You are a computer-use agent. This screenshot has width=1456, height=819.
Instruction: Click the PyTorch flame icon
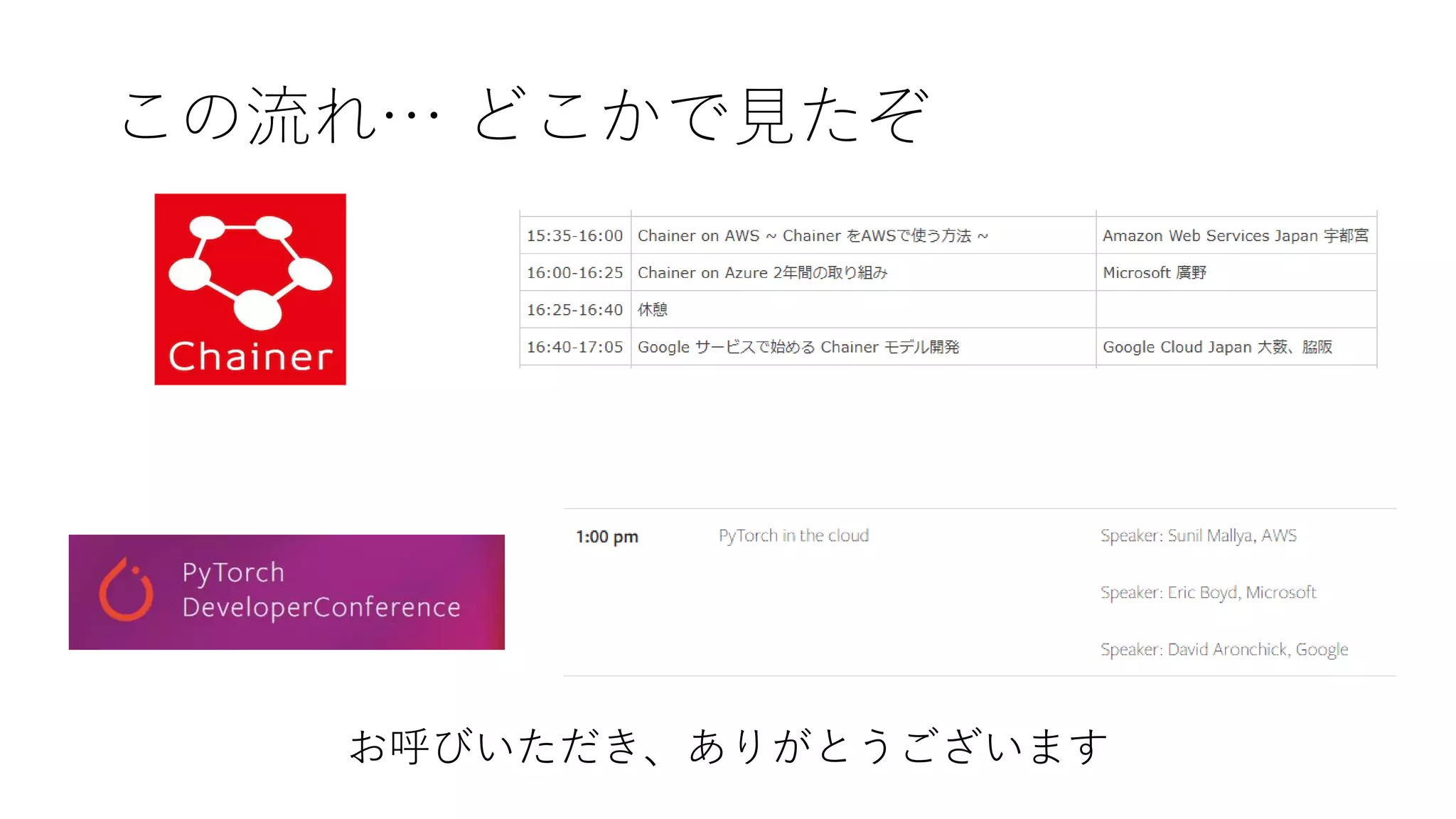point(126,590)
